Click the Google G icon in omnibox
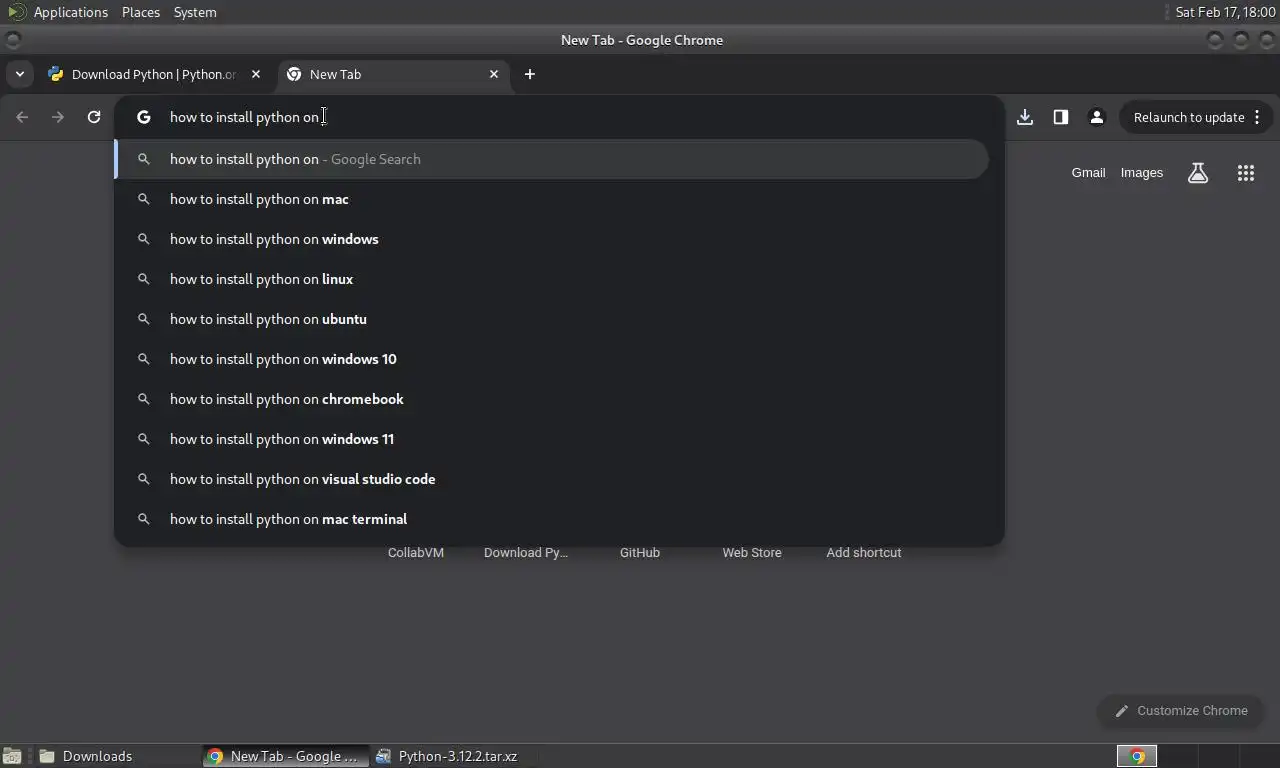The width and height of the screenshot is (1280, 768). (144, 117)
